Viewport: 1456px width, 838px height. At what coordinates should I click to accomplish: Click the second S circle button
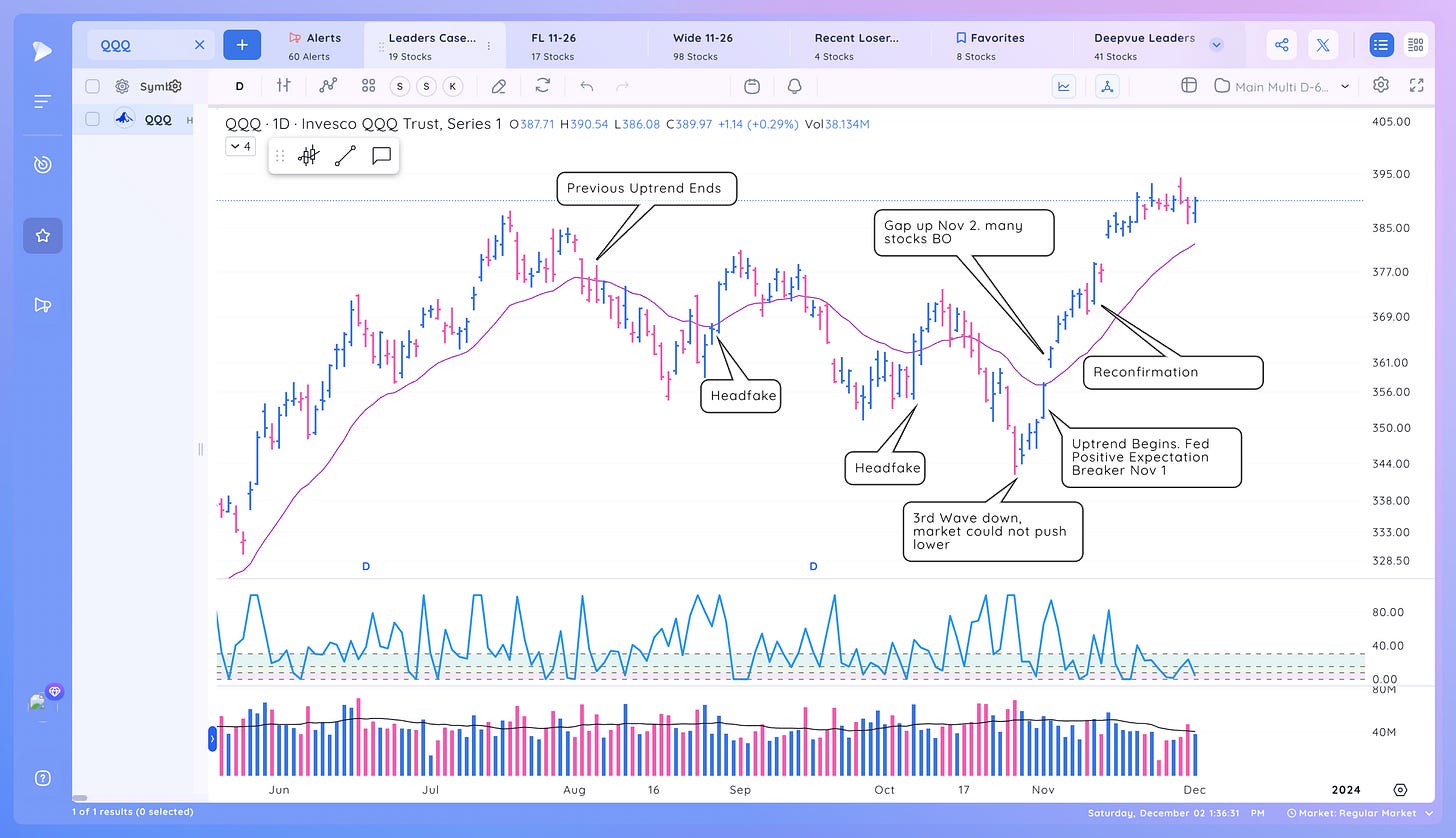coord(427,86)
